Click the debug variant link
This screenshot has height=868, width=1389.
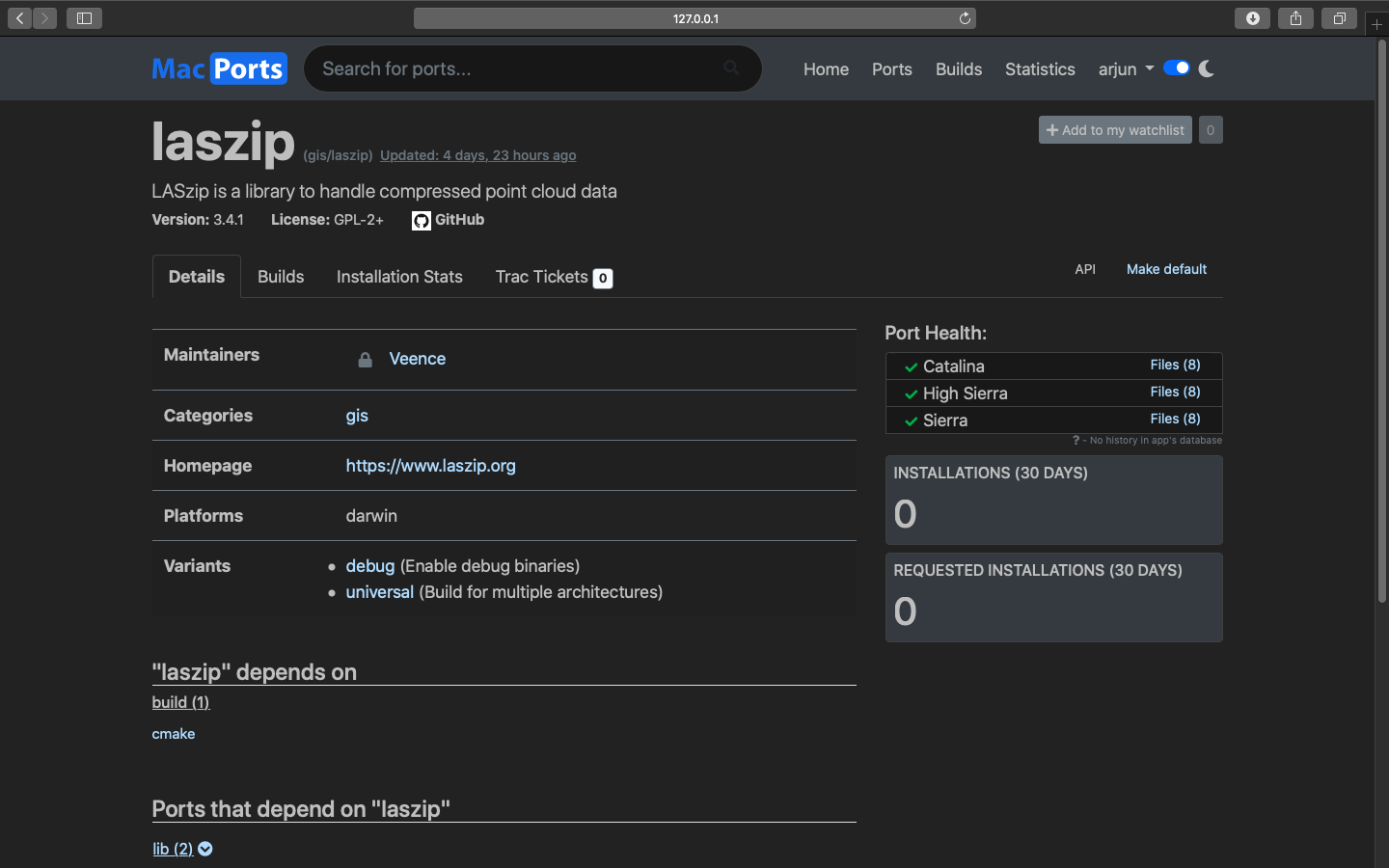370,566
